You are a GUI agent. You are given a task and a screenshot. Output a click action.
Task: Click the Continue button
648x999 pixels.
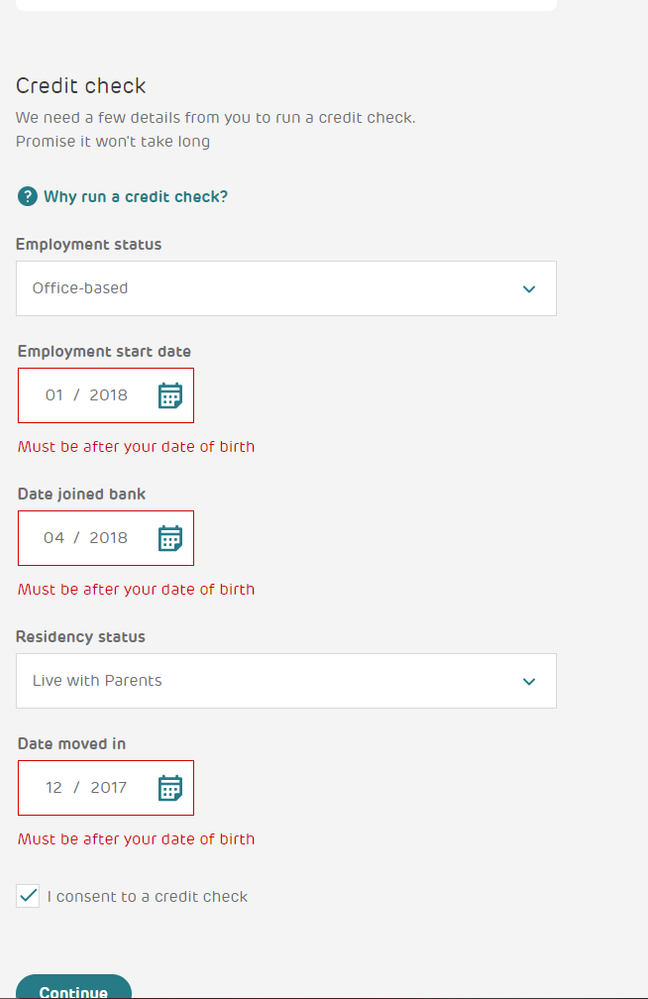(73, 988)
